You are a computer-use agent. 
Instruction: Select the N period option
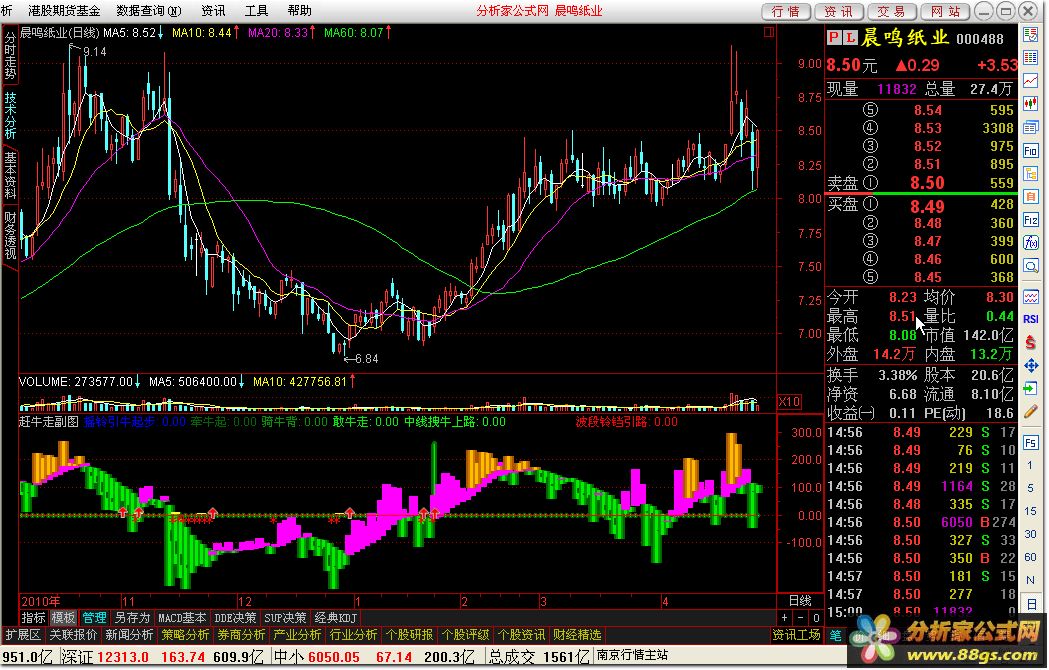[1031, 580]
